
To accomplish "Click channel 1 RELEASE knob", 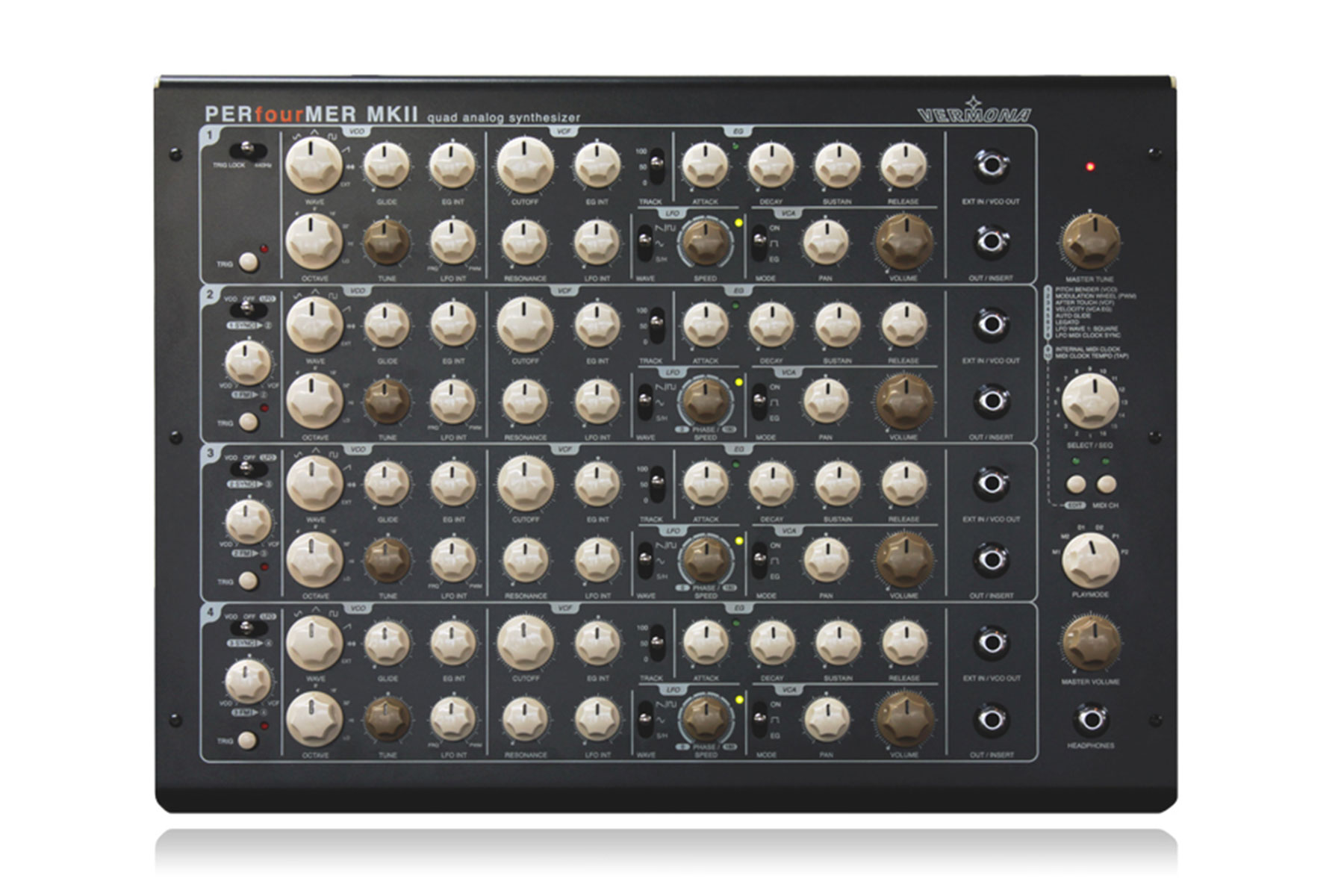I will 903,165.
